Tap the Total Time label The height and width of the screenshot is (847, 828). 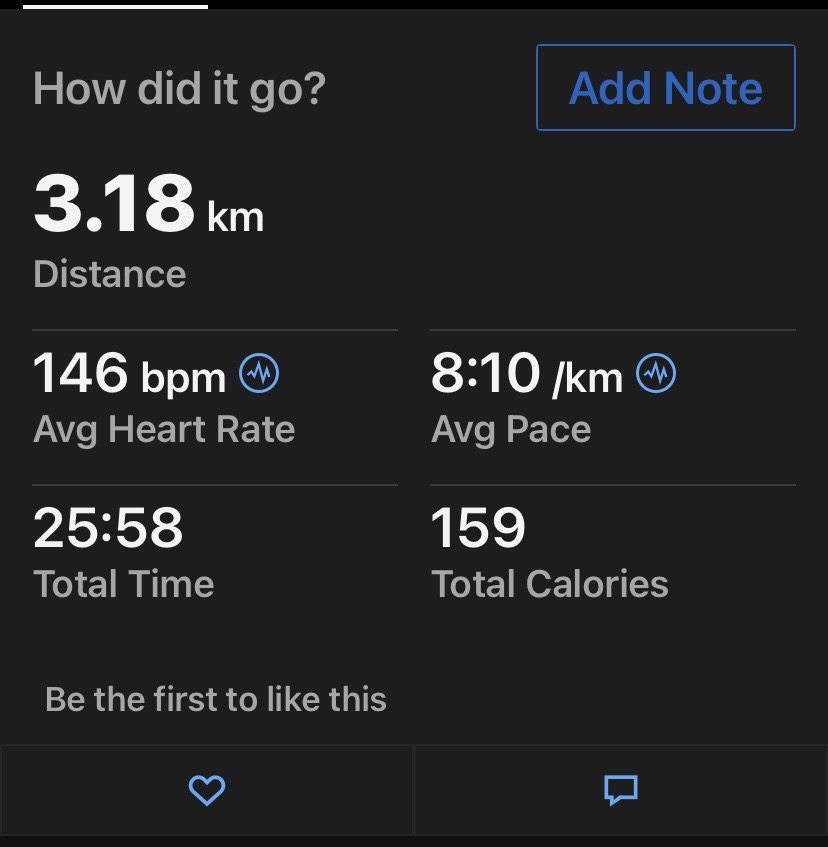click(x=124, y=584)
